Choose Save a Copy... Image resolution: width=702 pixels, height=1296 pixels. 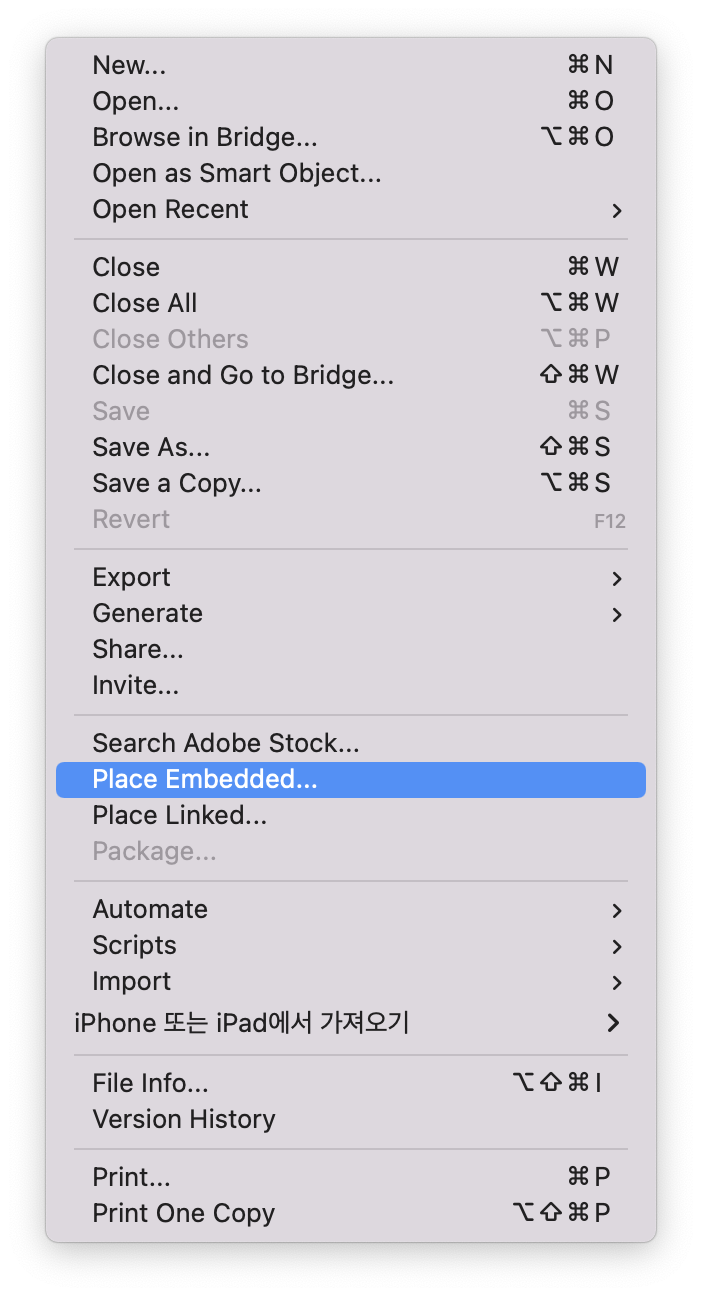[x=177, y=483]
